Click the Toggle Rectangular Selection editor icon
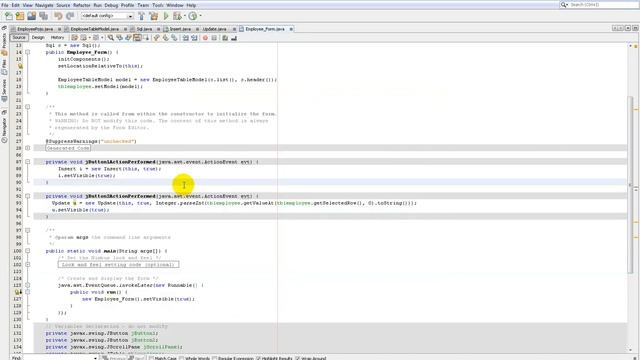This screenshot has height=360, width=640. pos(146,38)
